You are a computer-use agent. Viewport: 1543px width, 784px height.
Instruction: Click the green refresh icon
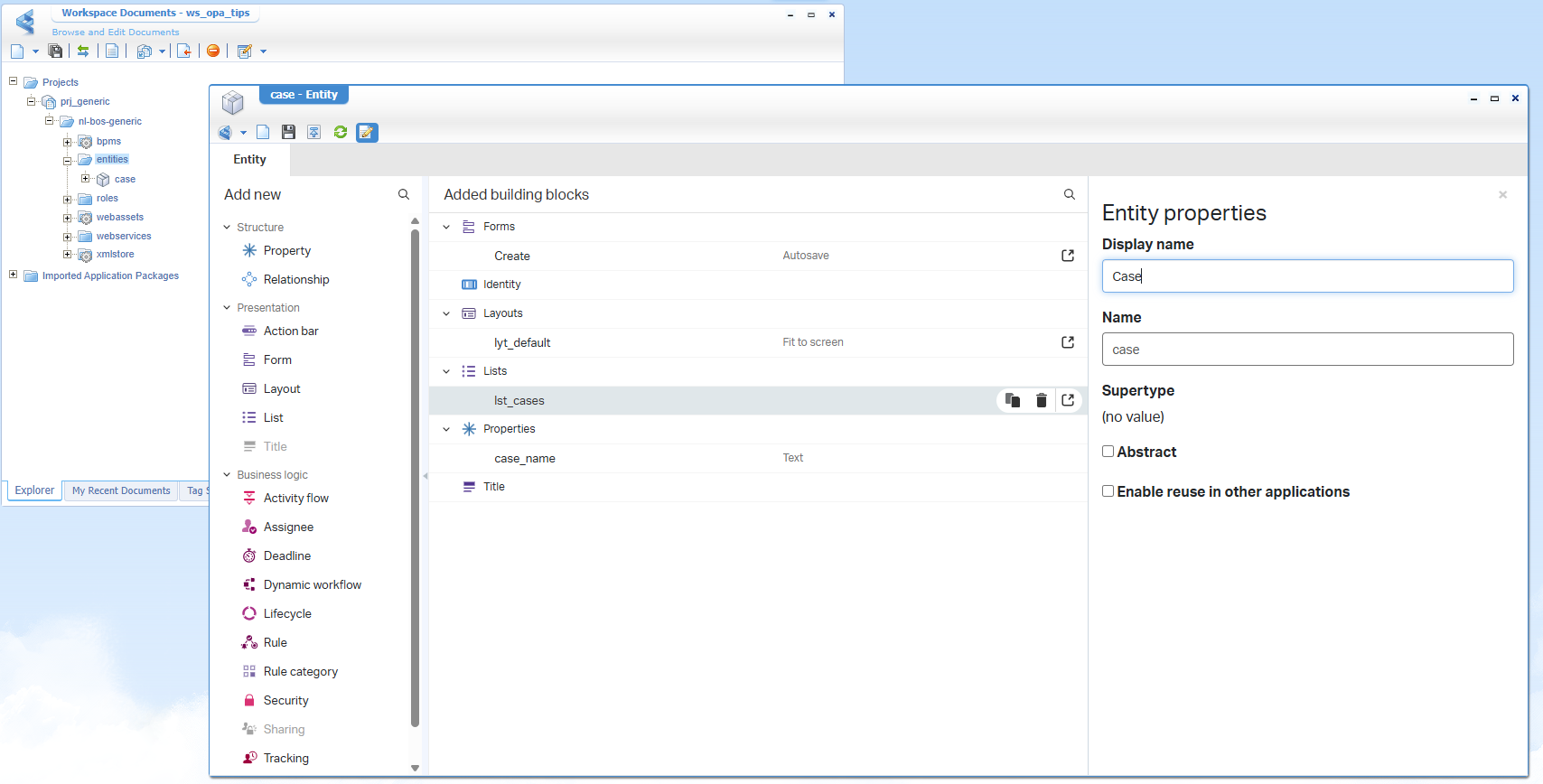click(x=341, y=133)
